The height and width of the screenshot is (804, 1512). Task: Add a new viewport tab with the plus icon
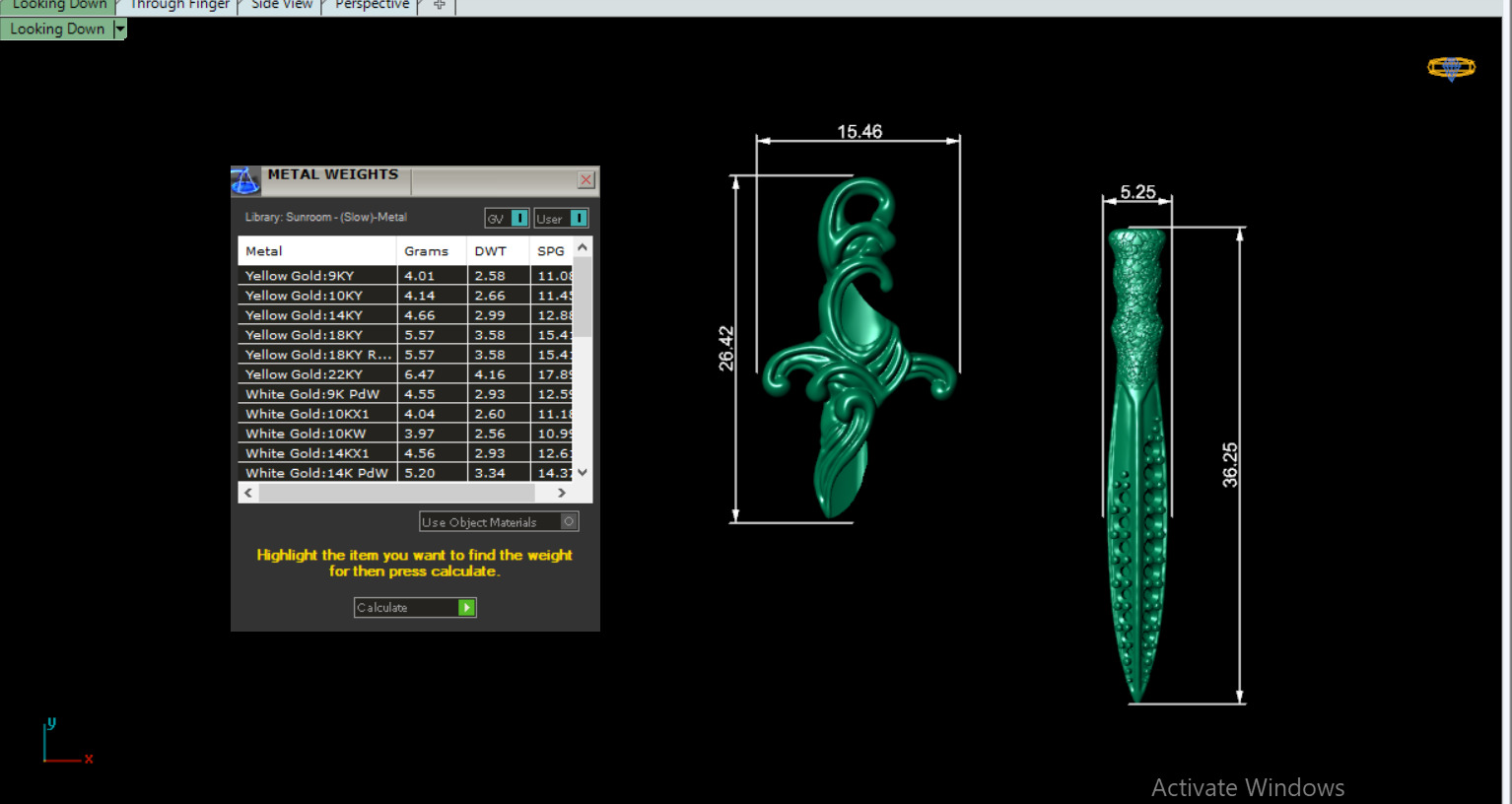(x=439, y=5)
